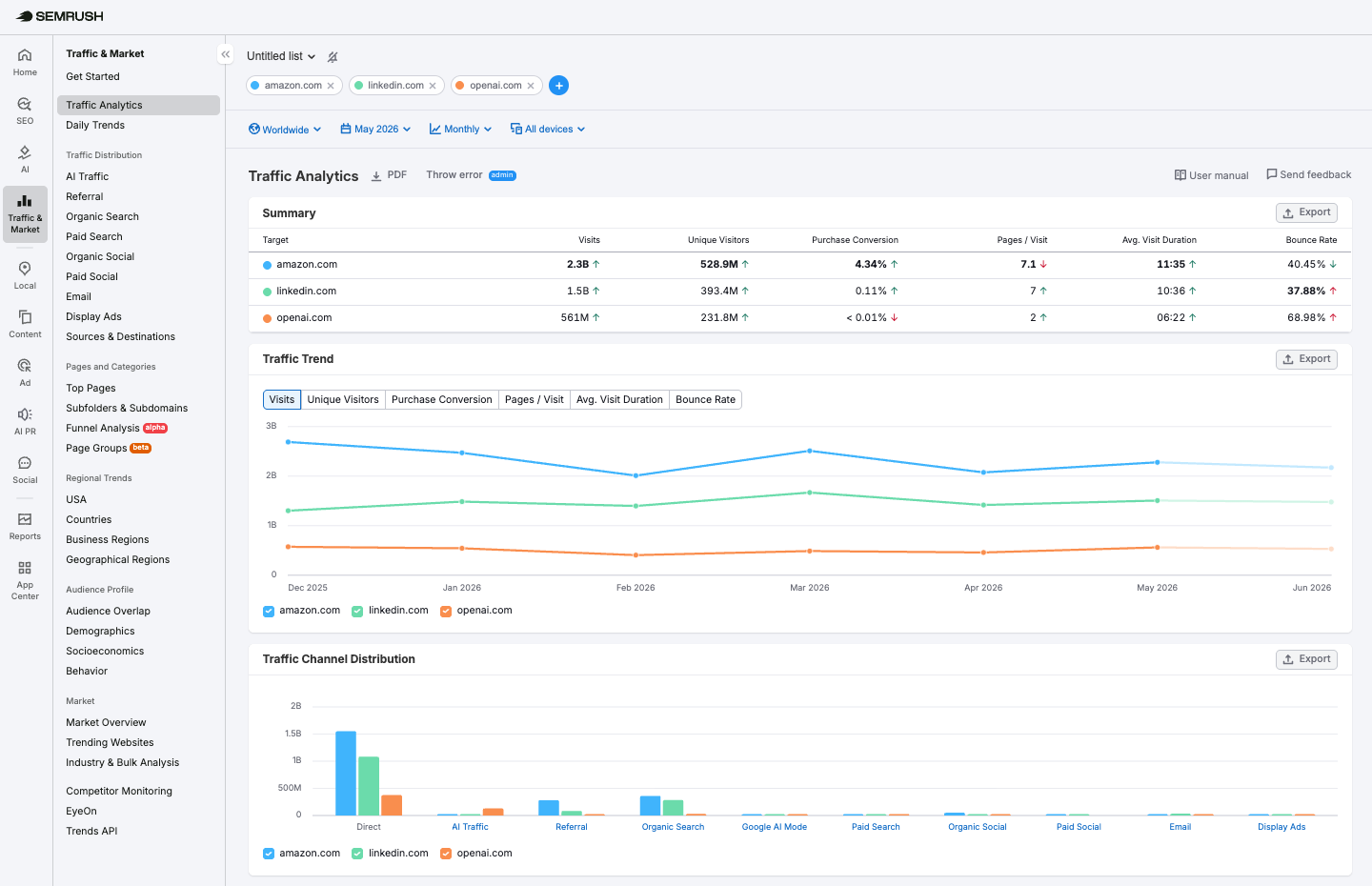Select the Visits tab
The width and height of the screenshot is (1372, 886).
[x=282, y=400]
